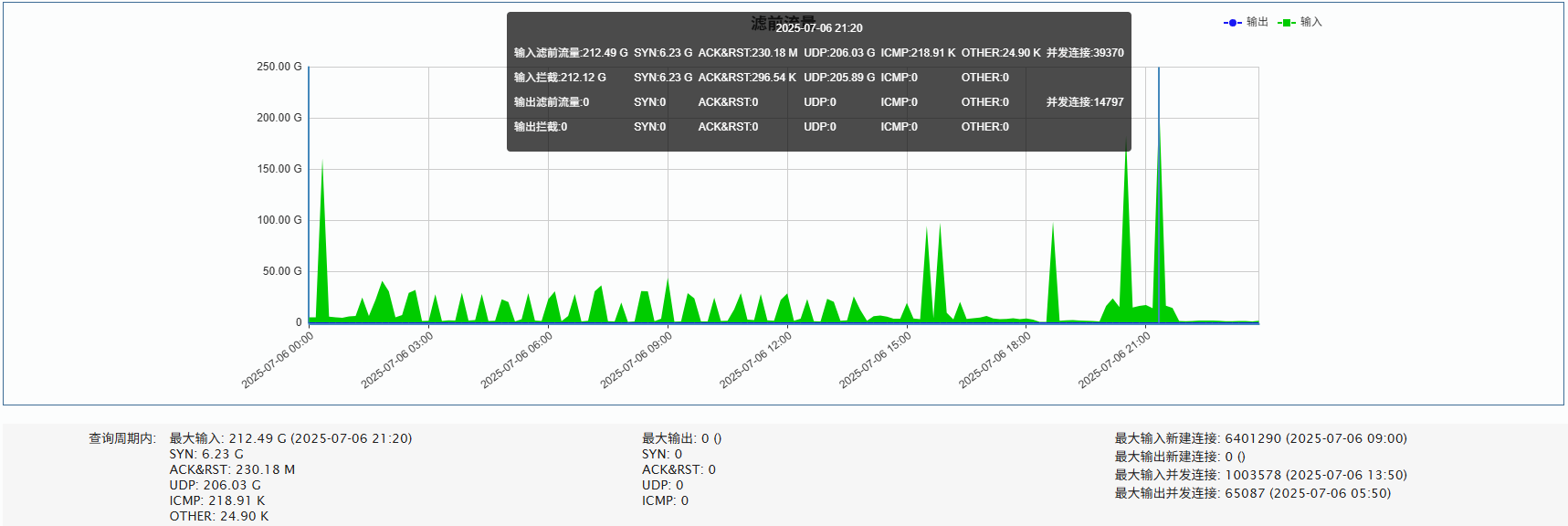
Task: Click the blue 输出 legend marker
Action: pyautogui.click(x=1232, y=23)
